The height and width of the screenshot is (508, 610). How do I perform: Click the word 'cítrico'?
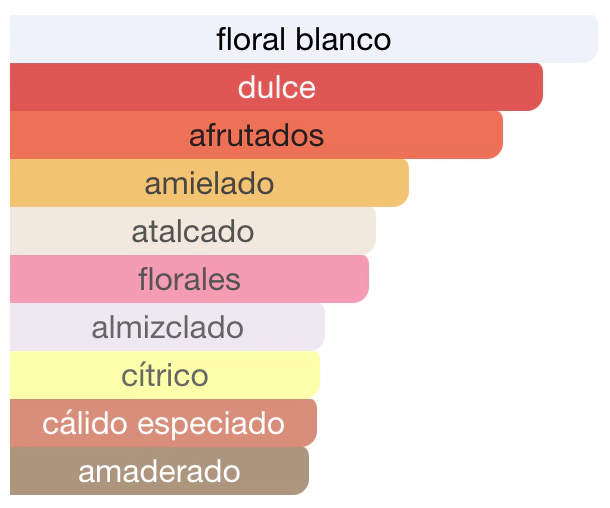point(165,375)
